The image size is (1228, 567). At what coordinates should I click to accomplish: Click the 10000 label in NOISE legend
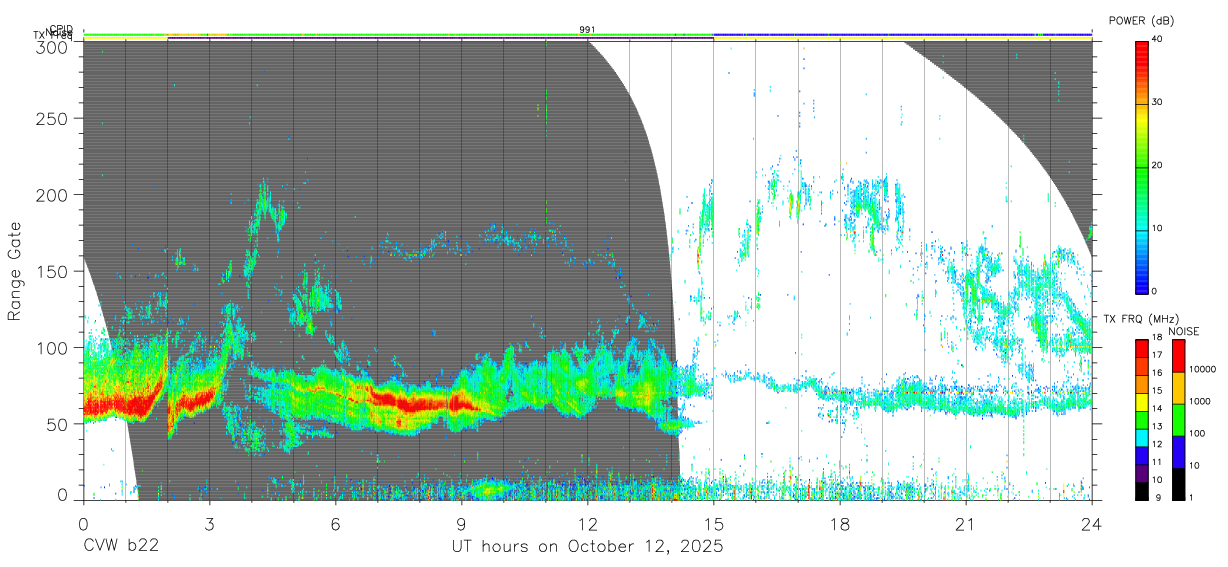coord(1202,369)
